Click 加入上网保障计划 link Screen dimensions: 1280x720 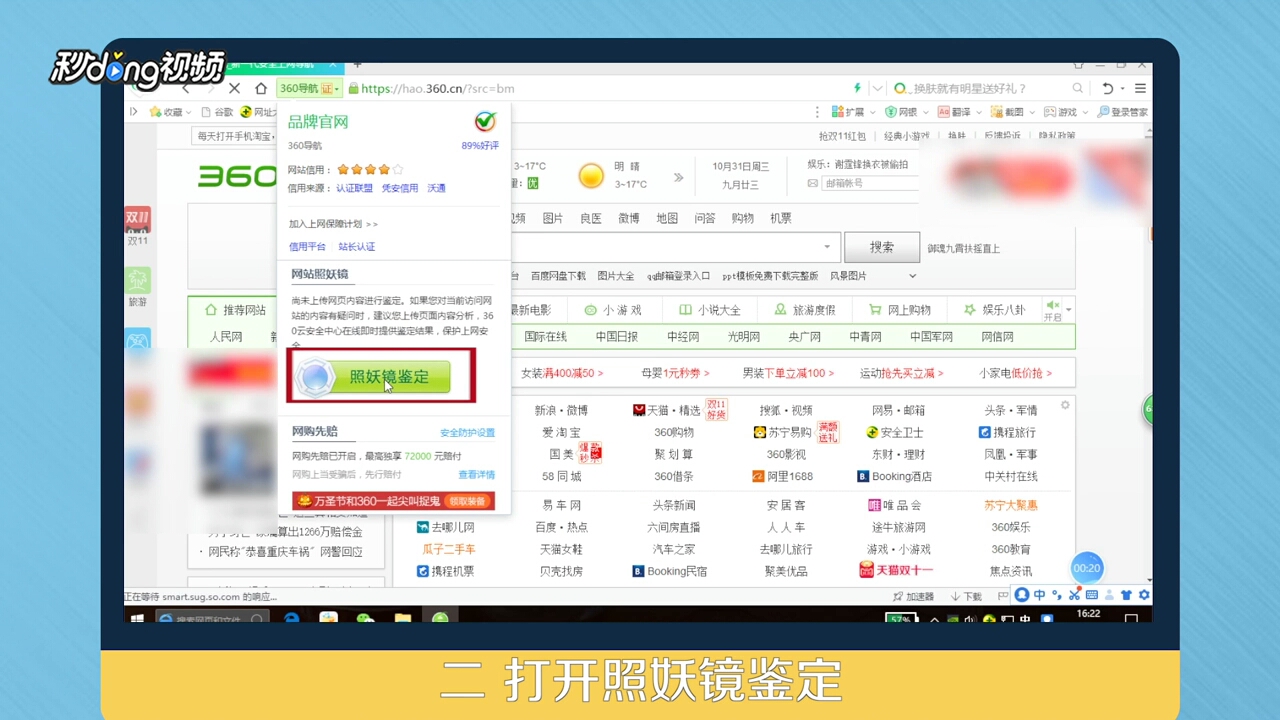pyautogui.click(x=333, y=224)
